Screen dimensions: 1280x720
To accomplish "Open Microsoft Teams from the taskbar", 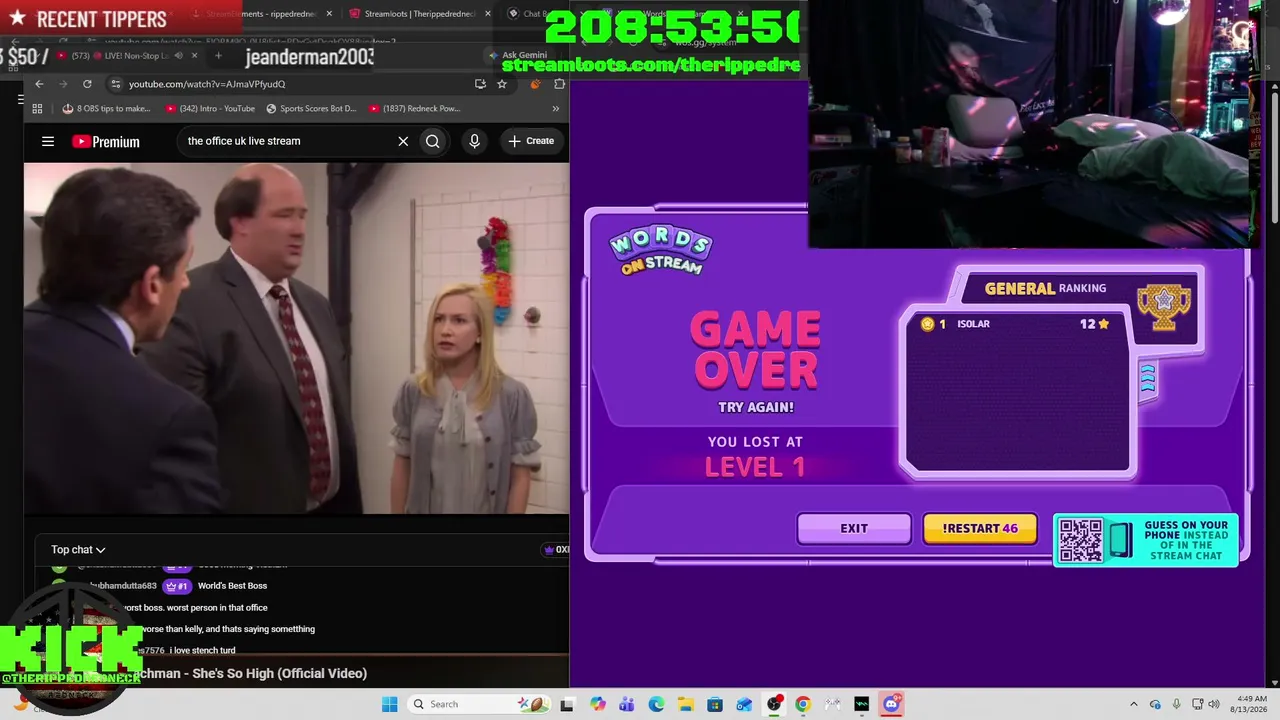I will [x=627, y=704].
